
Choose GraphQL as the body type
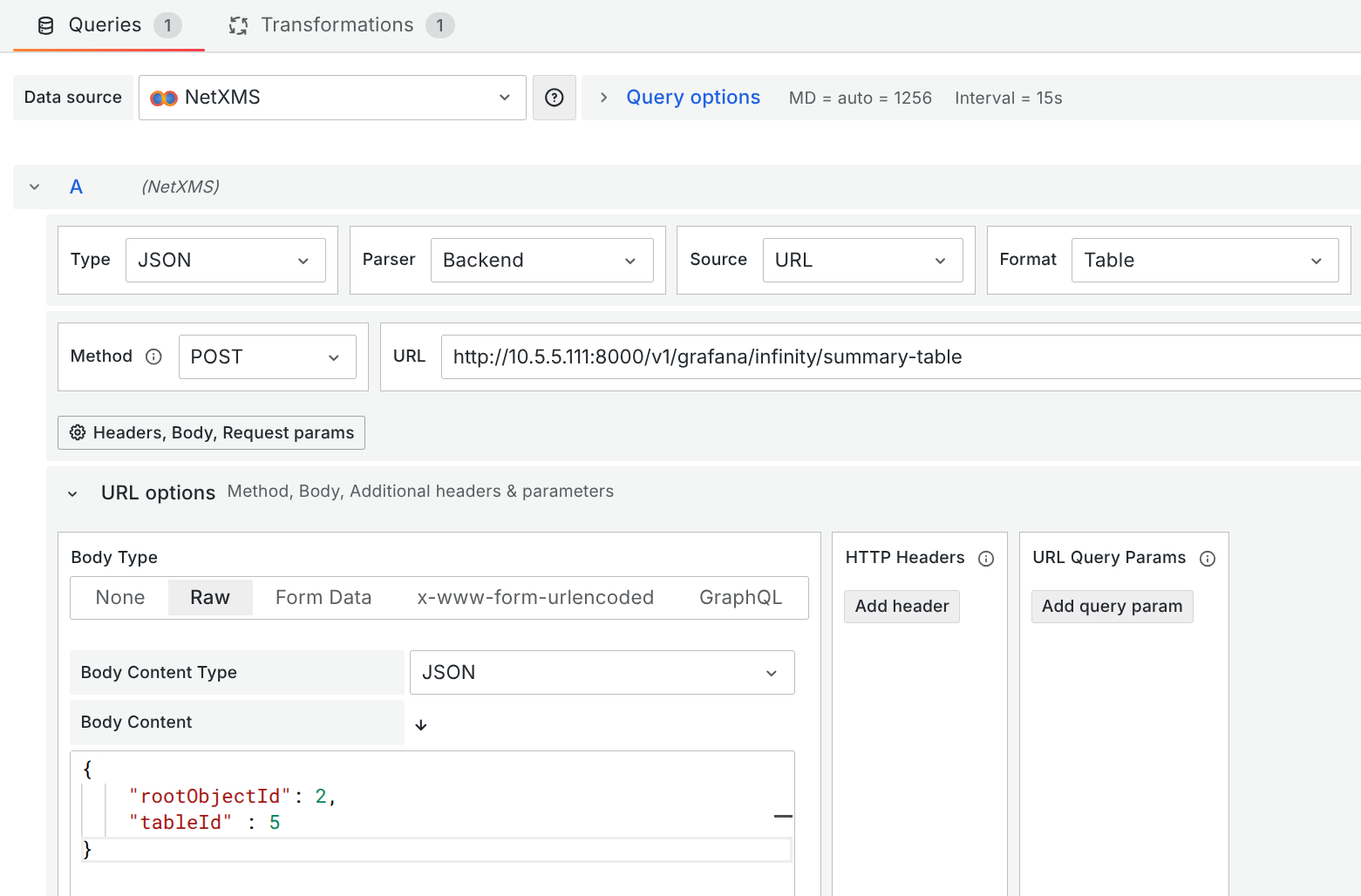click(739, 597)
